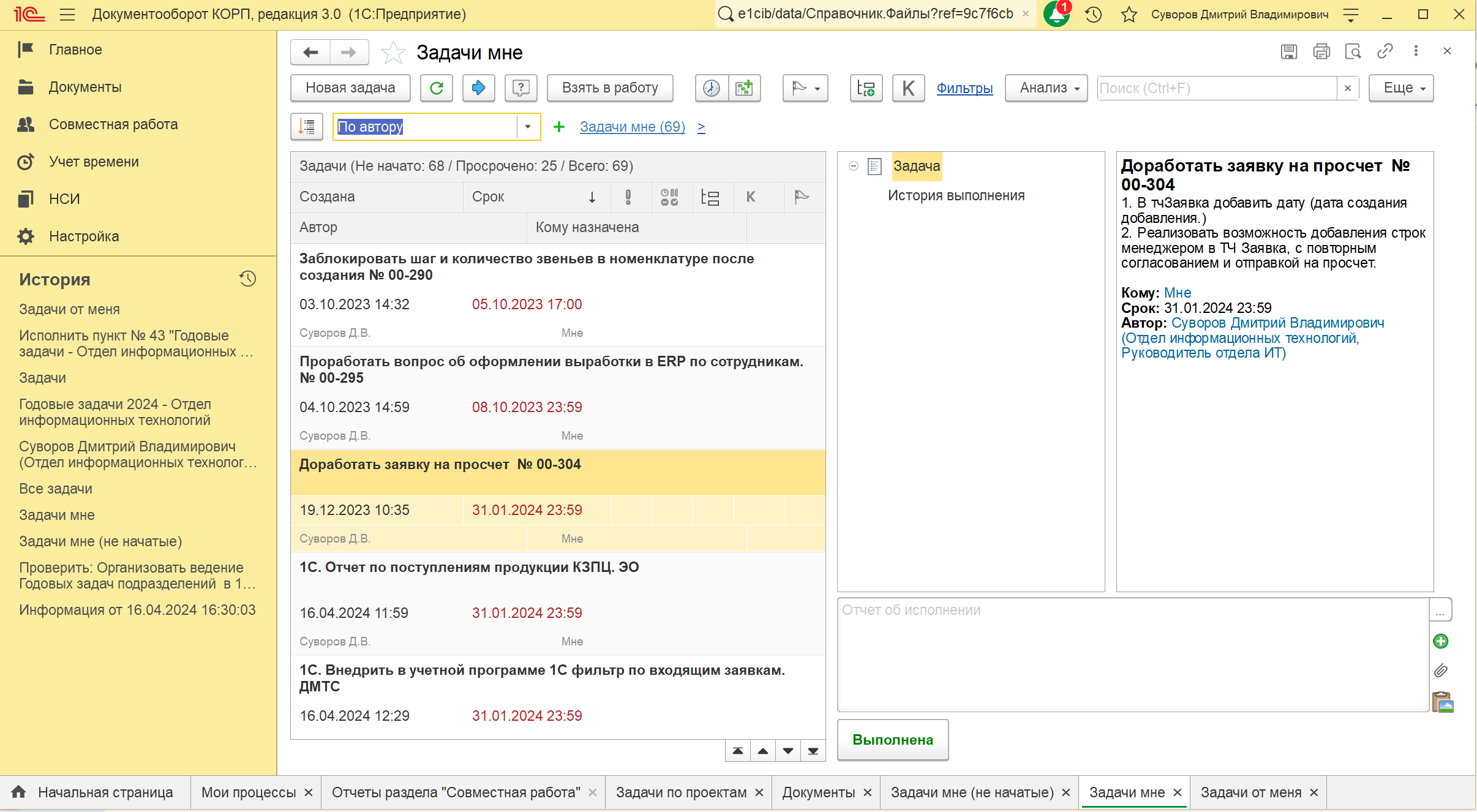Go forward with the right arrow button

coord(349,53)
